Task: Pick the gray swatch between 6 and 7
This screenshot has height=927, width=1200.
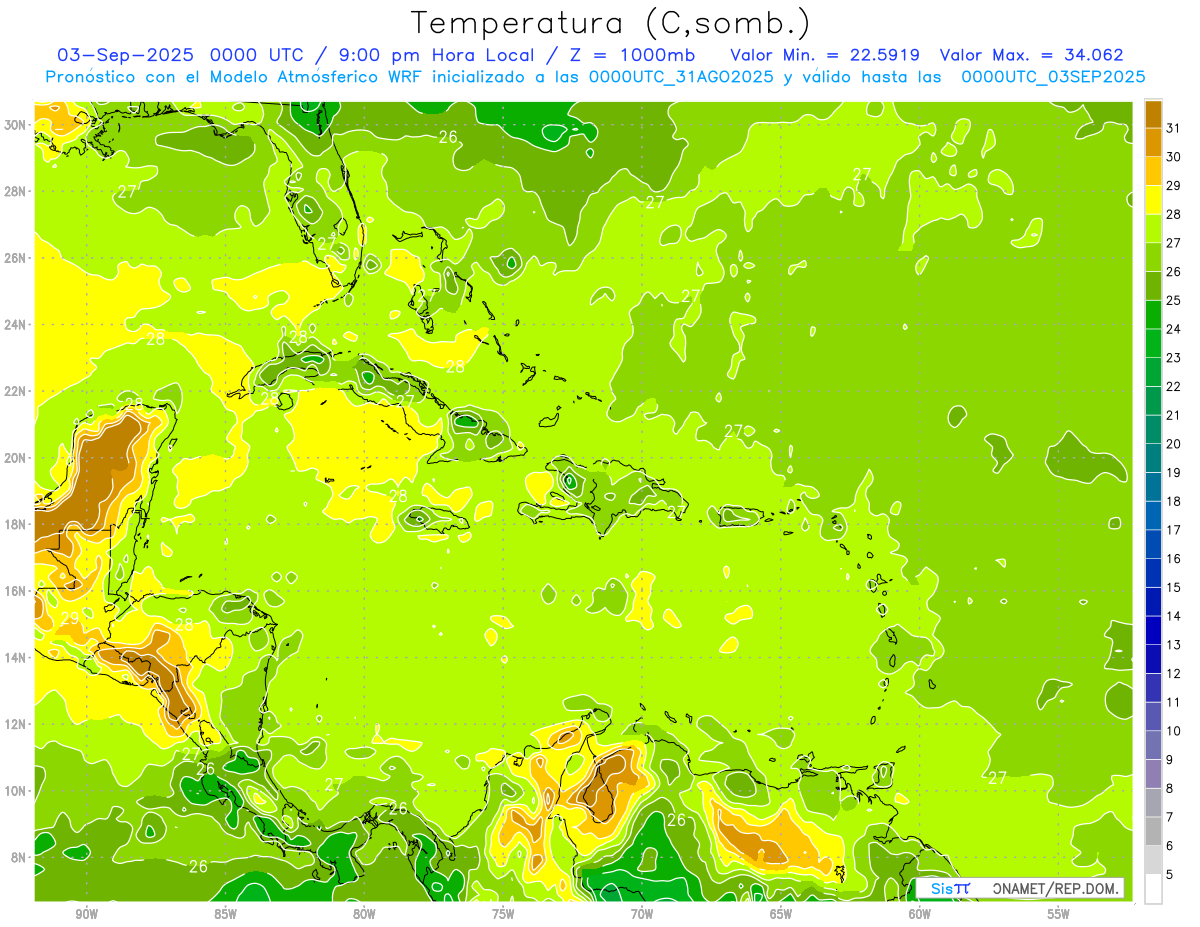Action: pyautogui.click(x=1153, y=831)
